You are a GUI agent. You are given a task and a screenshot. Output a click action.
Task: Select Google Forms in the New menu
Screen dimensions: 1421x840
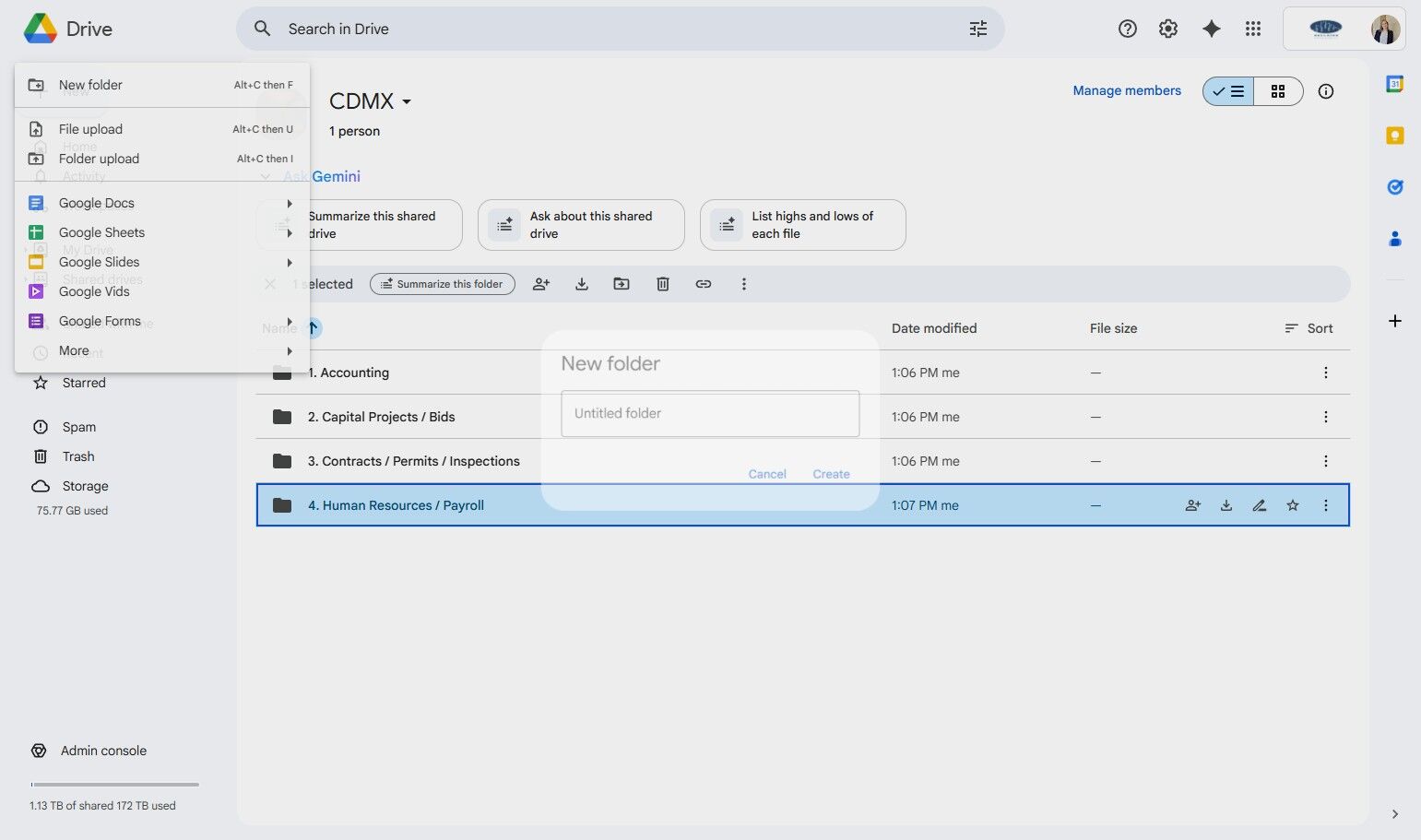point(162,321)
